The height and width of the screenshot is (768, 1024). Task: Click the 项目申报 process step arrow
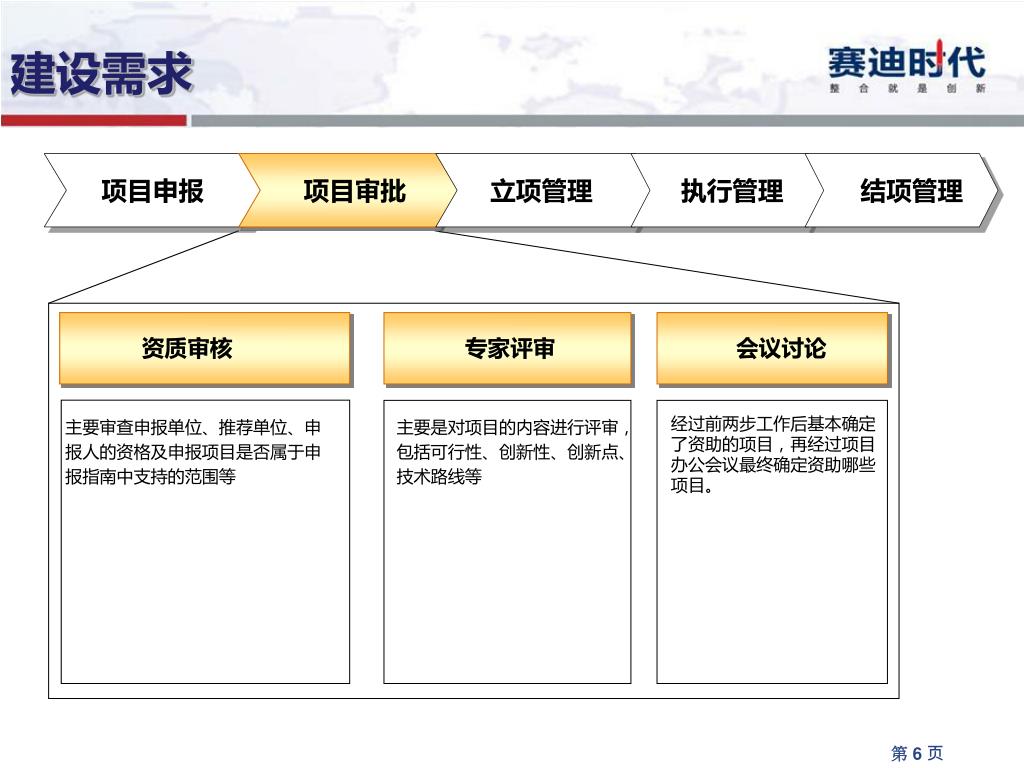tap(152, 191)
